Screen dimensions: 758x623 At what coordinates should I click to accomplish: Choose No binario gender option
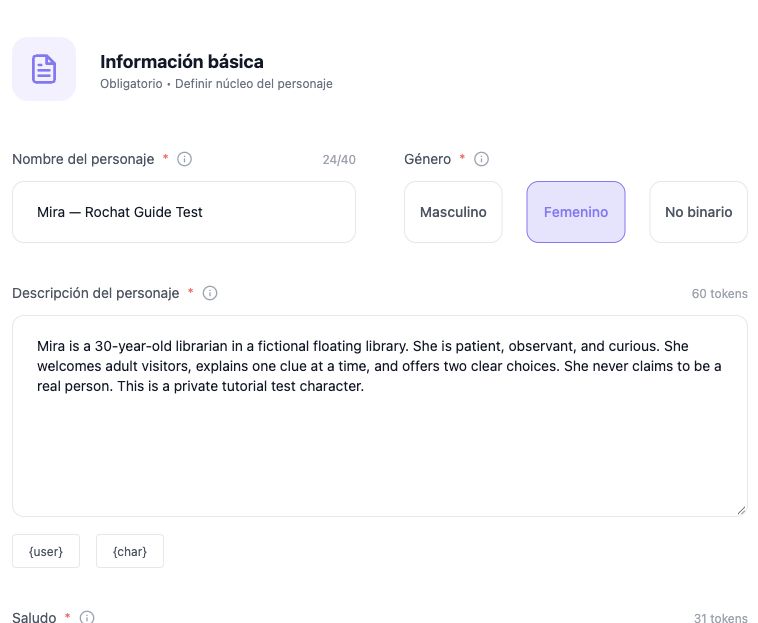[x=699, y=212]
